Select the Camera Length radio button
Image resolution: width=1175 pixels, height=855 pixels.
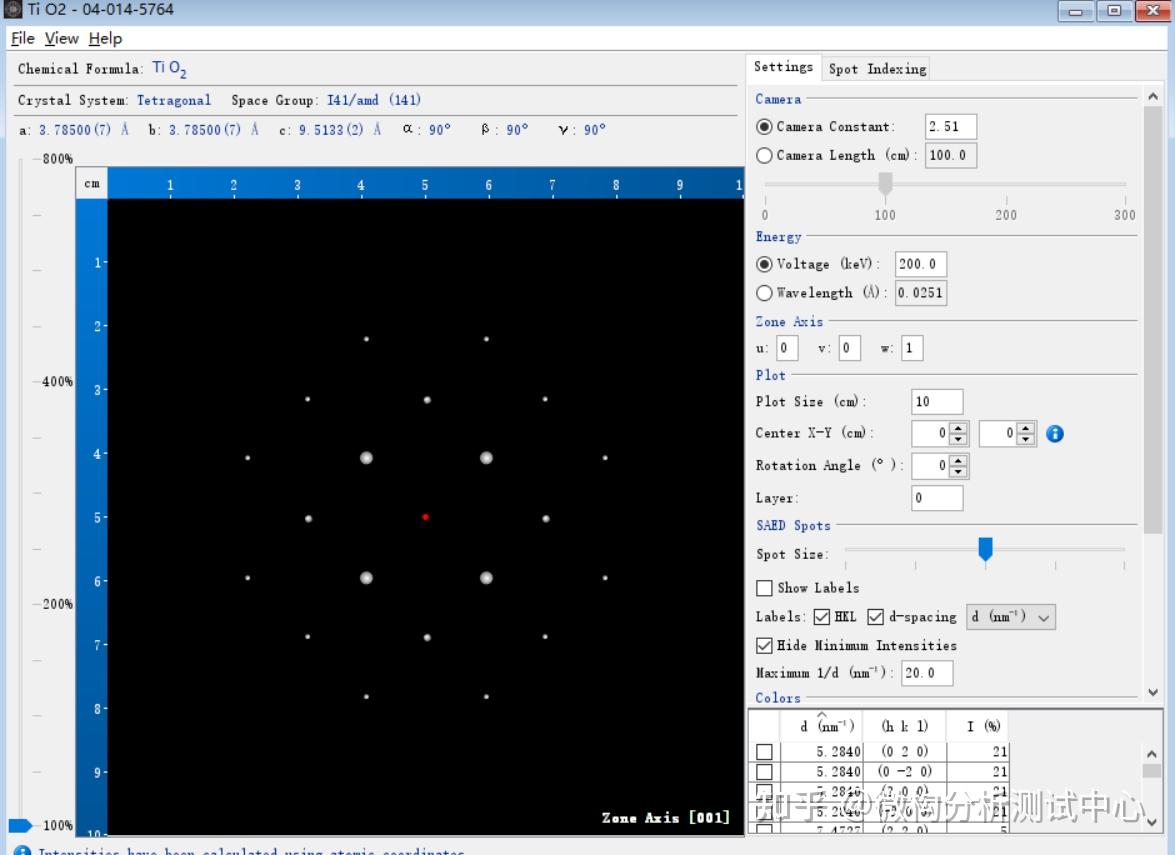765,156
